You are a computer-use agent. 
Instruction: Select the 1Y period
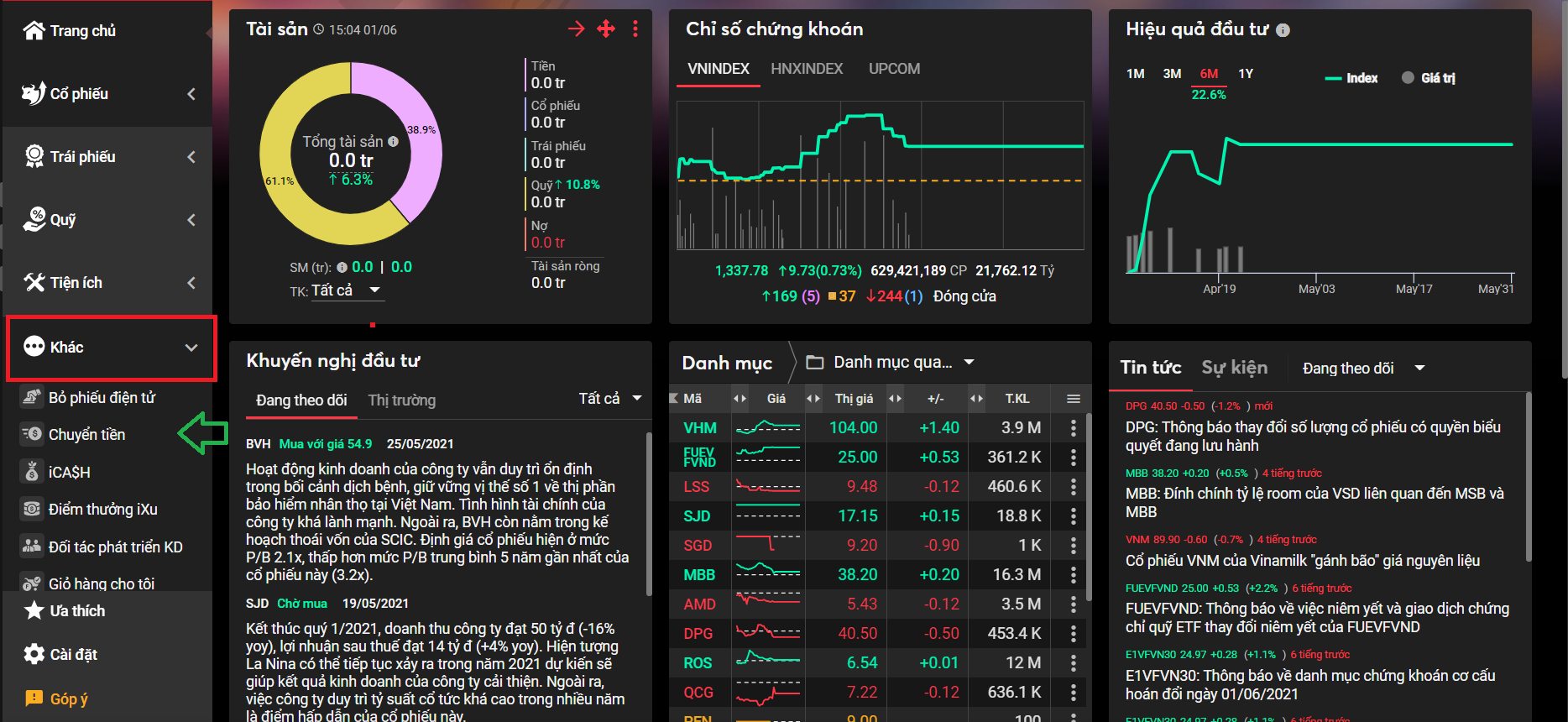tap(1246, 74)
